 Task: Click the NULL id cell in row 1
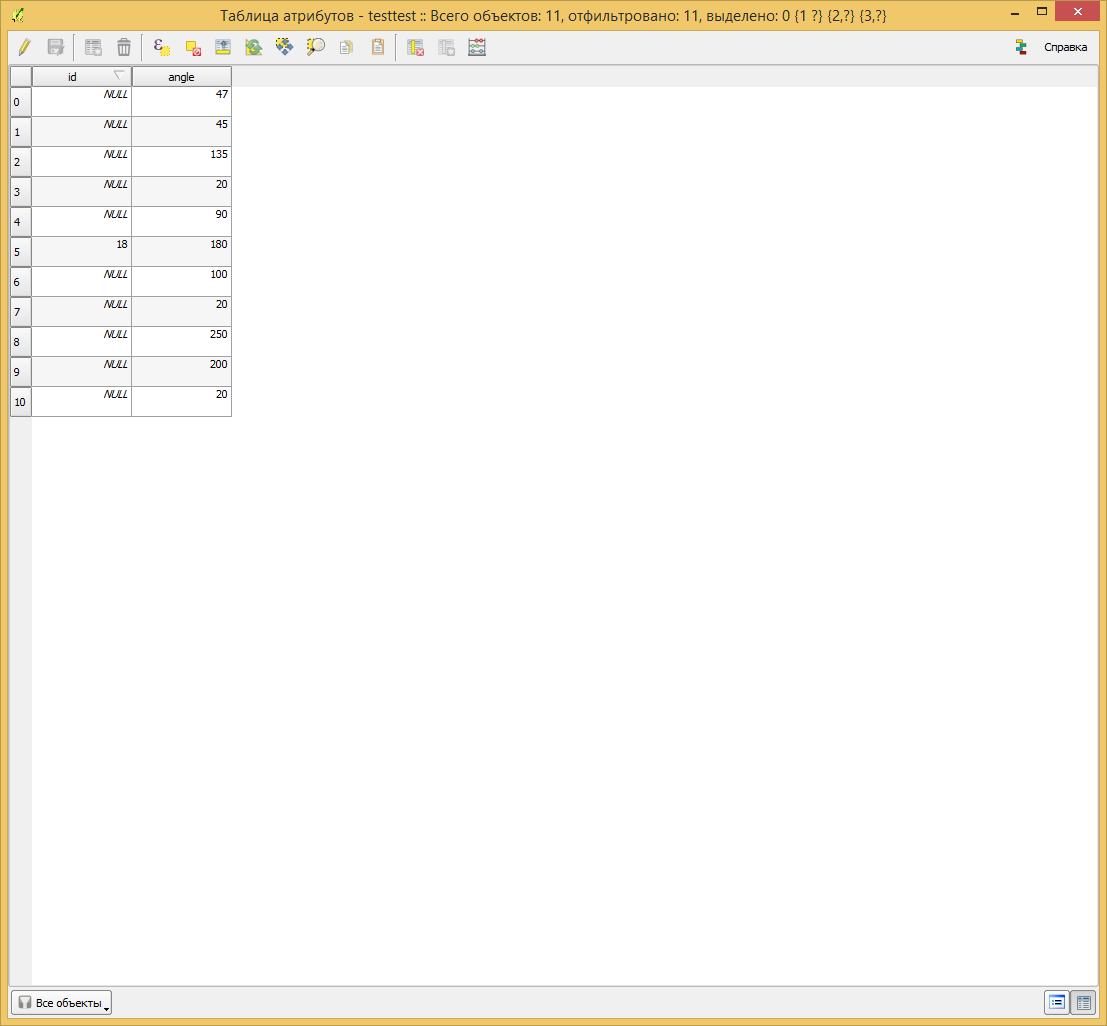(x=82, y=132)
